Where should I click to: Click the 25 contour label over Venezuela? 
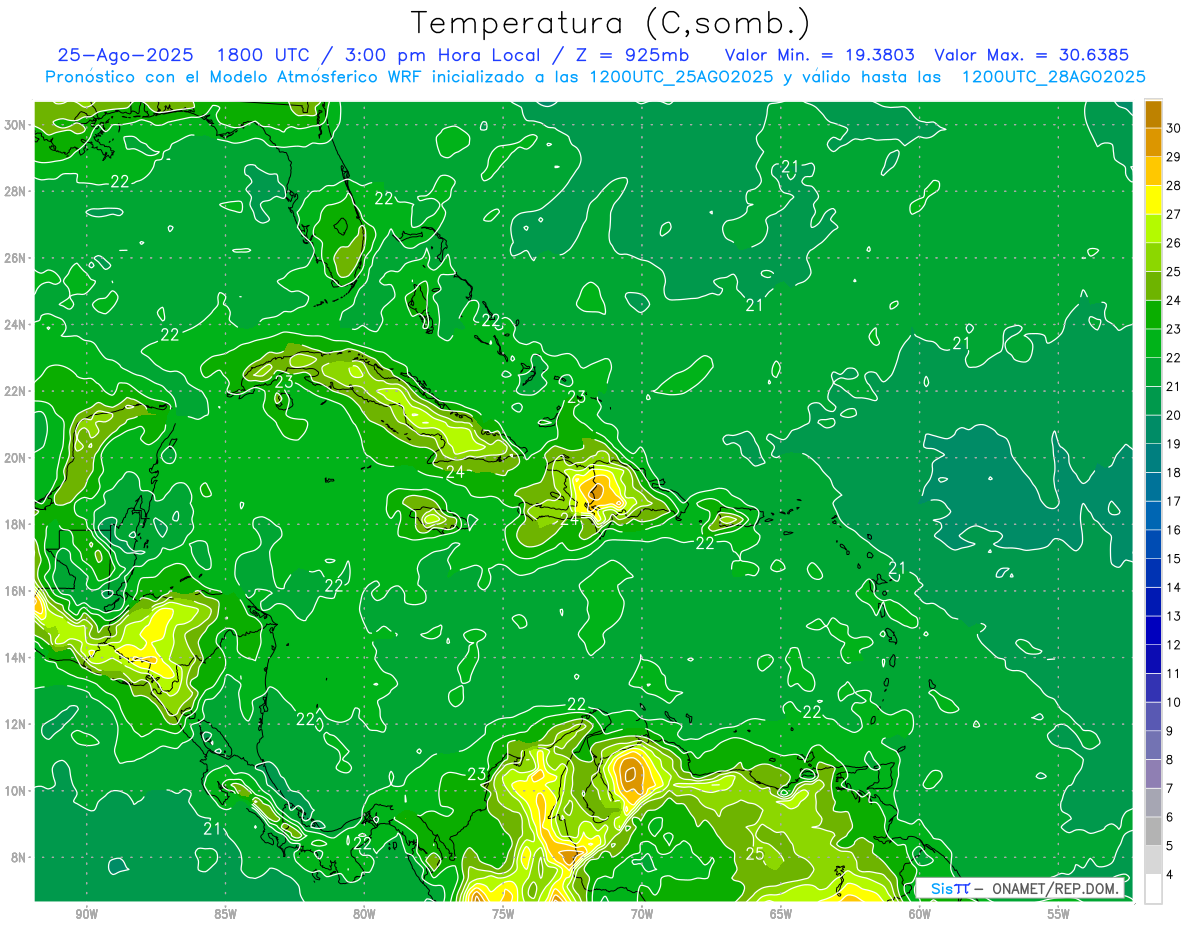coord(755,854)
